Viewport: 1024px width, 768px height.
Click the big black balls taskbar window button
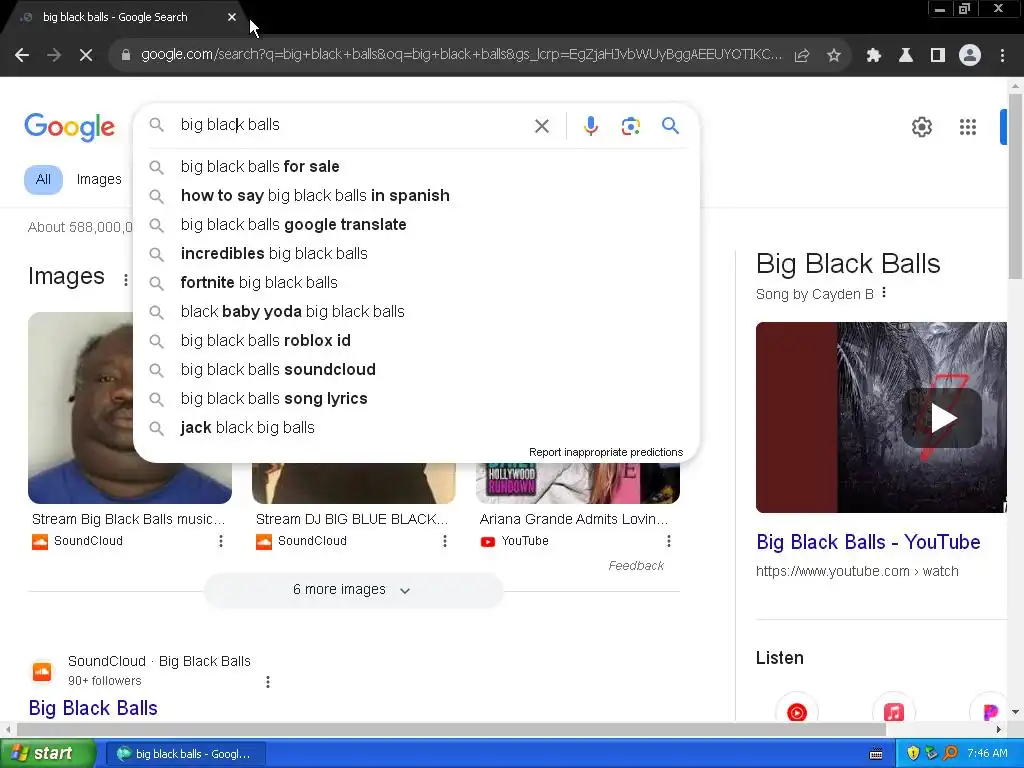pos(185,754)
